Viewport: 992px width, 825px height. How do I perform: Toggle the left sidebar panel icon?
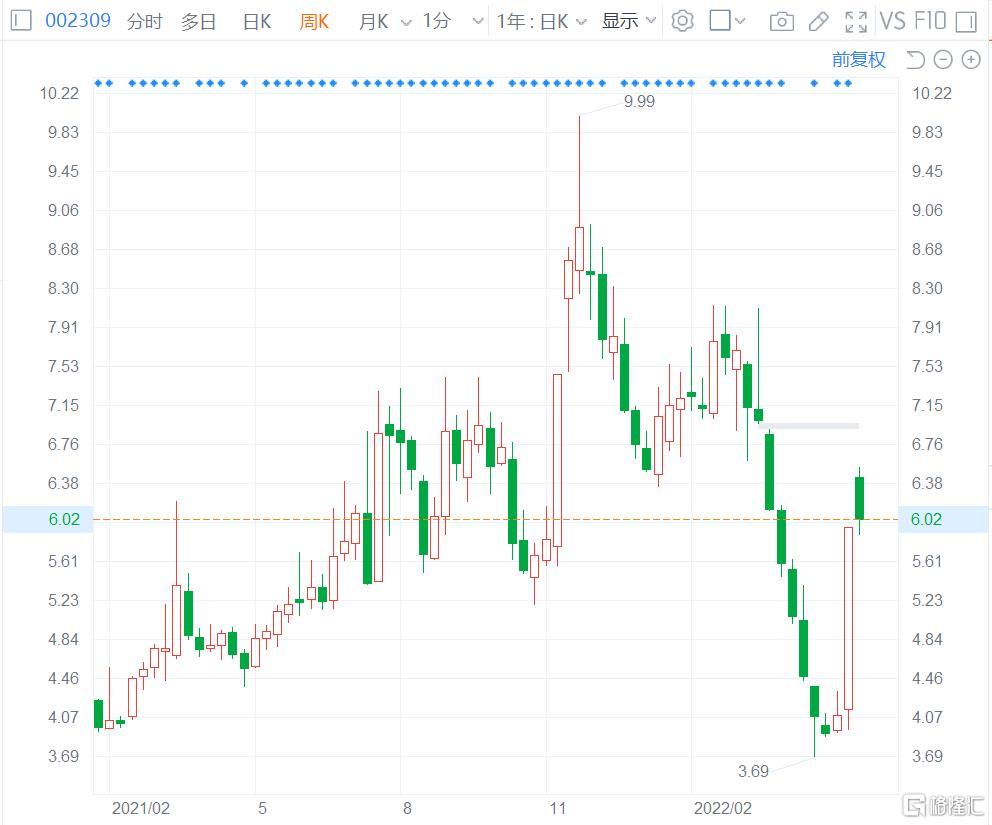pyautogui.click(x=21, y=21)
